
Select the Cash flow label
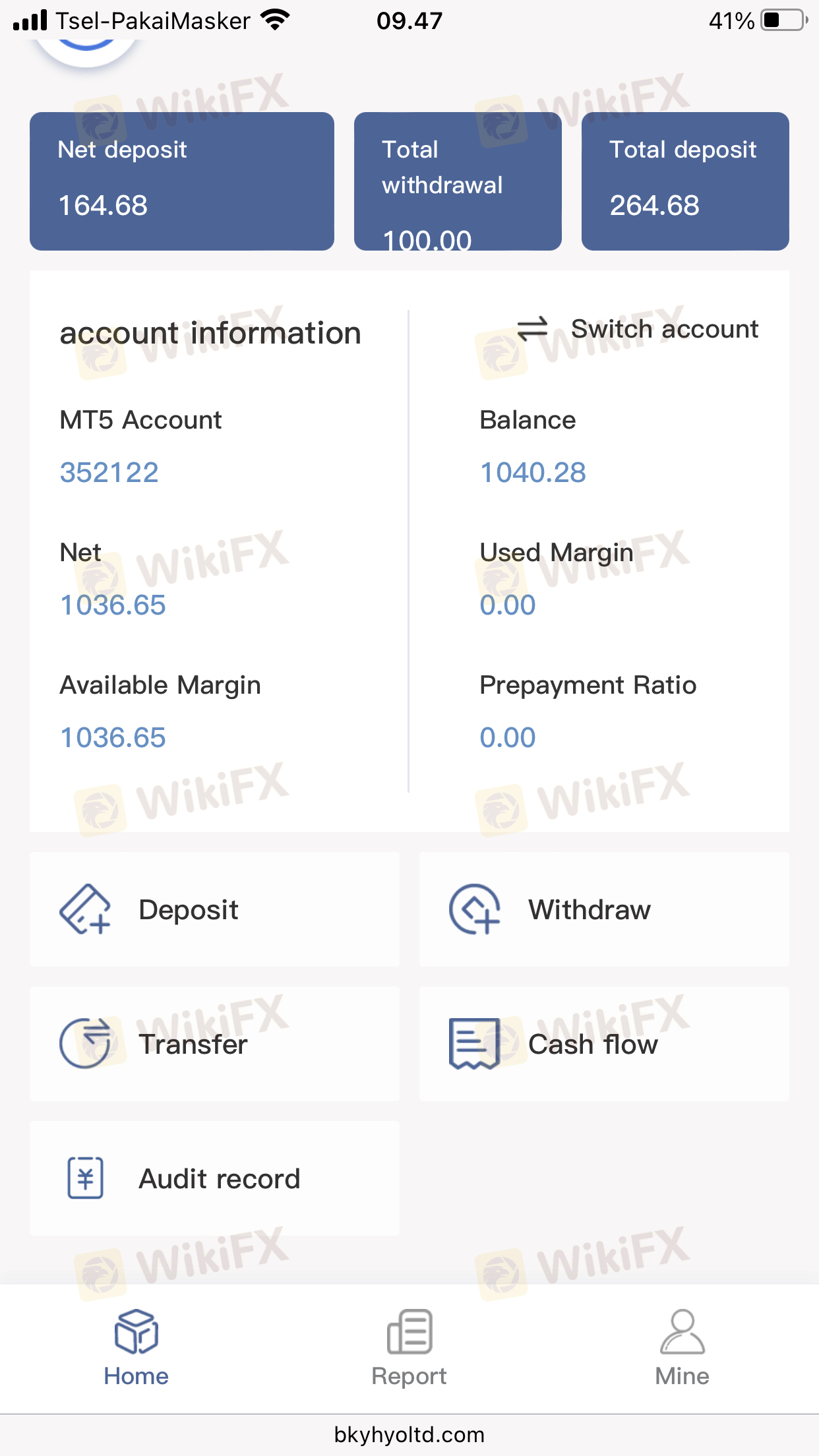593,1045
